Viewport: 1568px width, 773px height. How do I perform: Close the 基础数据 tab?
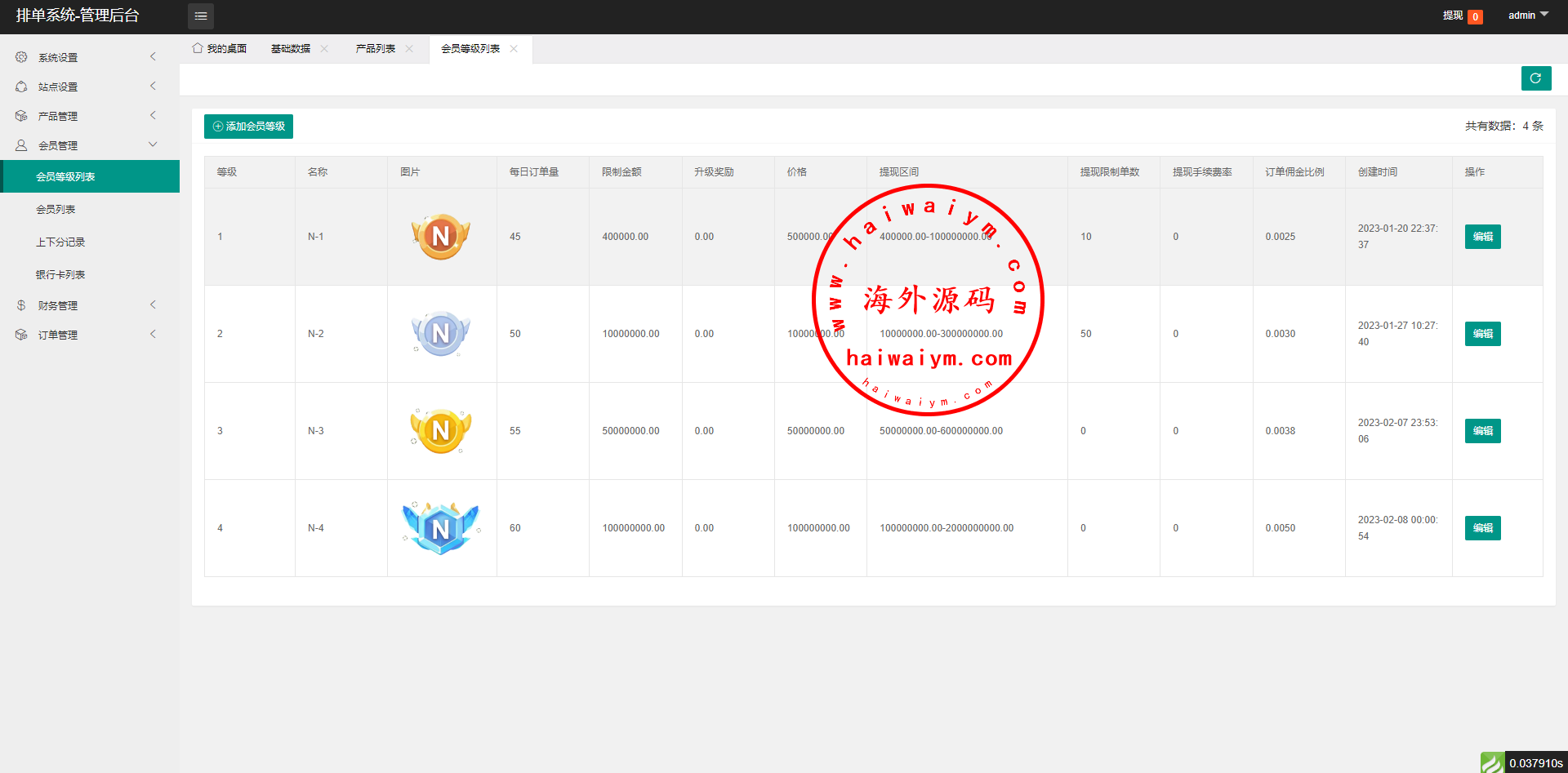(x=324, y=49)
